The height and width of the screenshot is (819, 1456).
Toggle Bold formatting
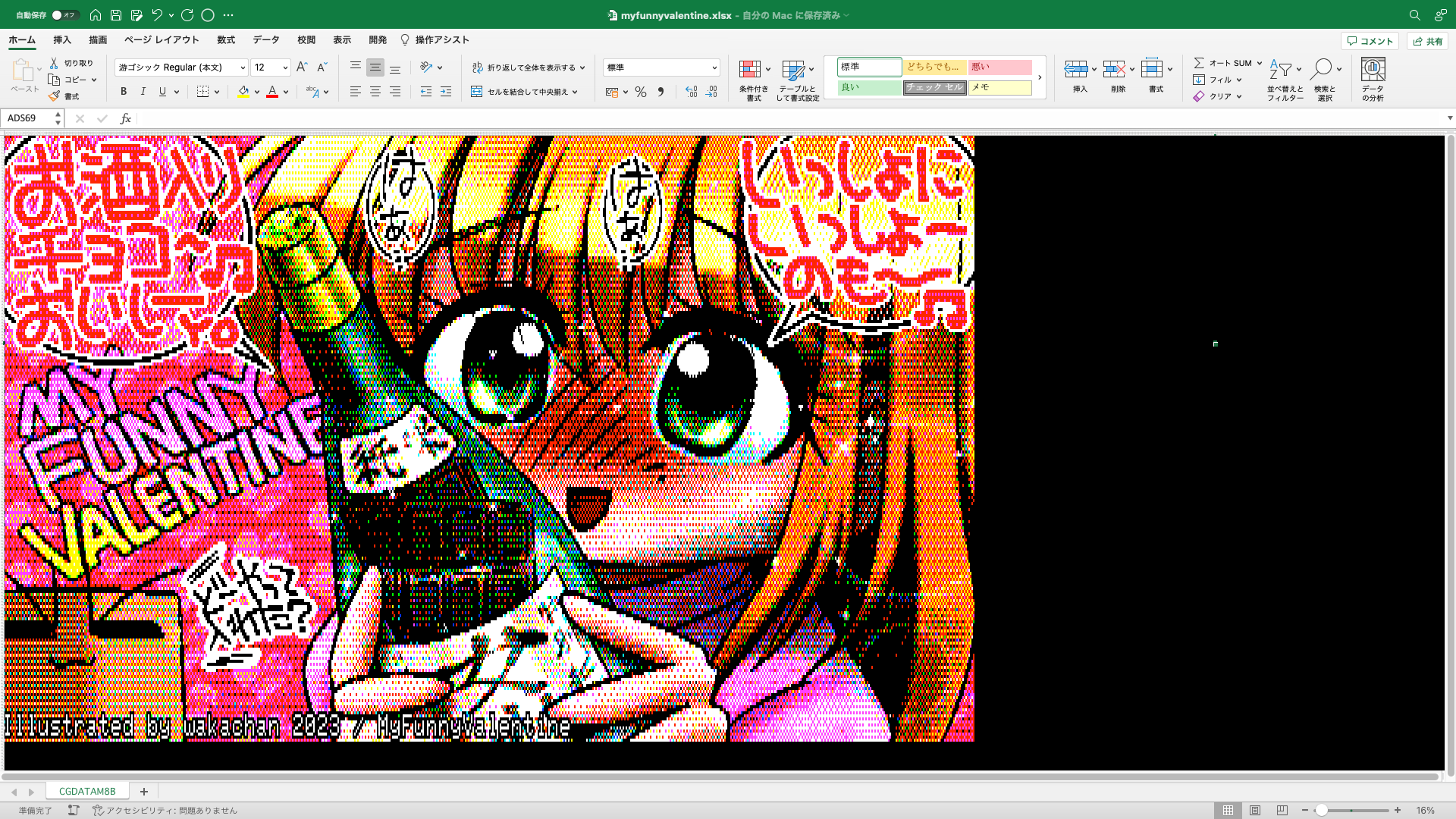[x=124, y=92]
